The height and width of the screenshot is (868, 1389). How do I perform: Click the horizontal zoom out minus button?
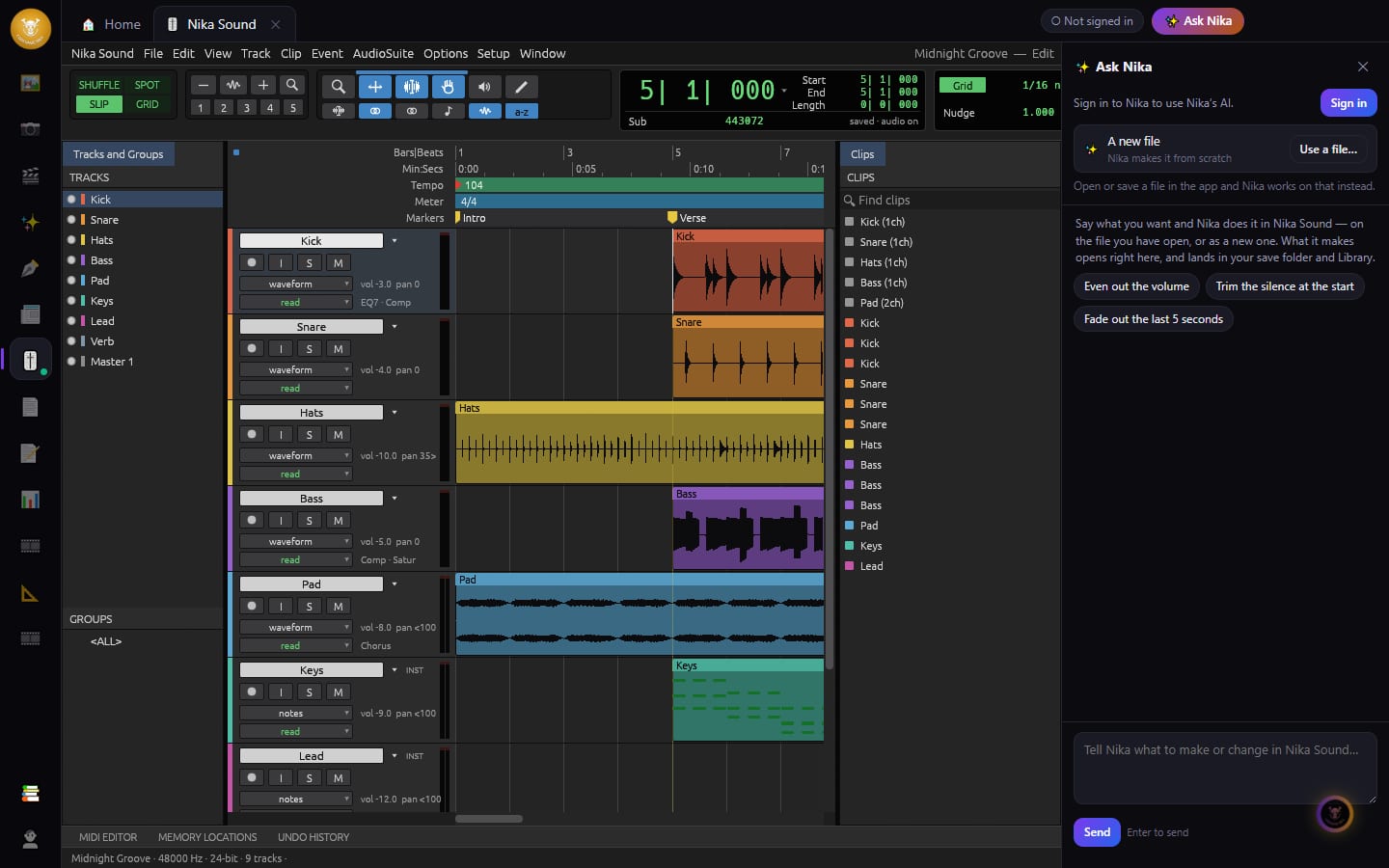[203, 85]
